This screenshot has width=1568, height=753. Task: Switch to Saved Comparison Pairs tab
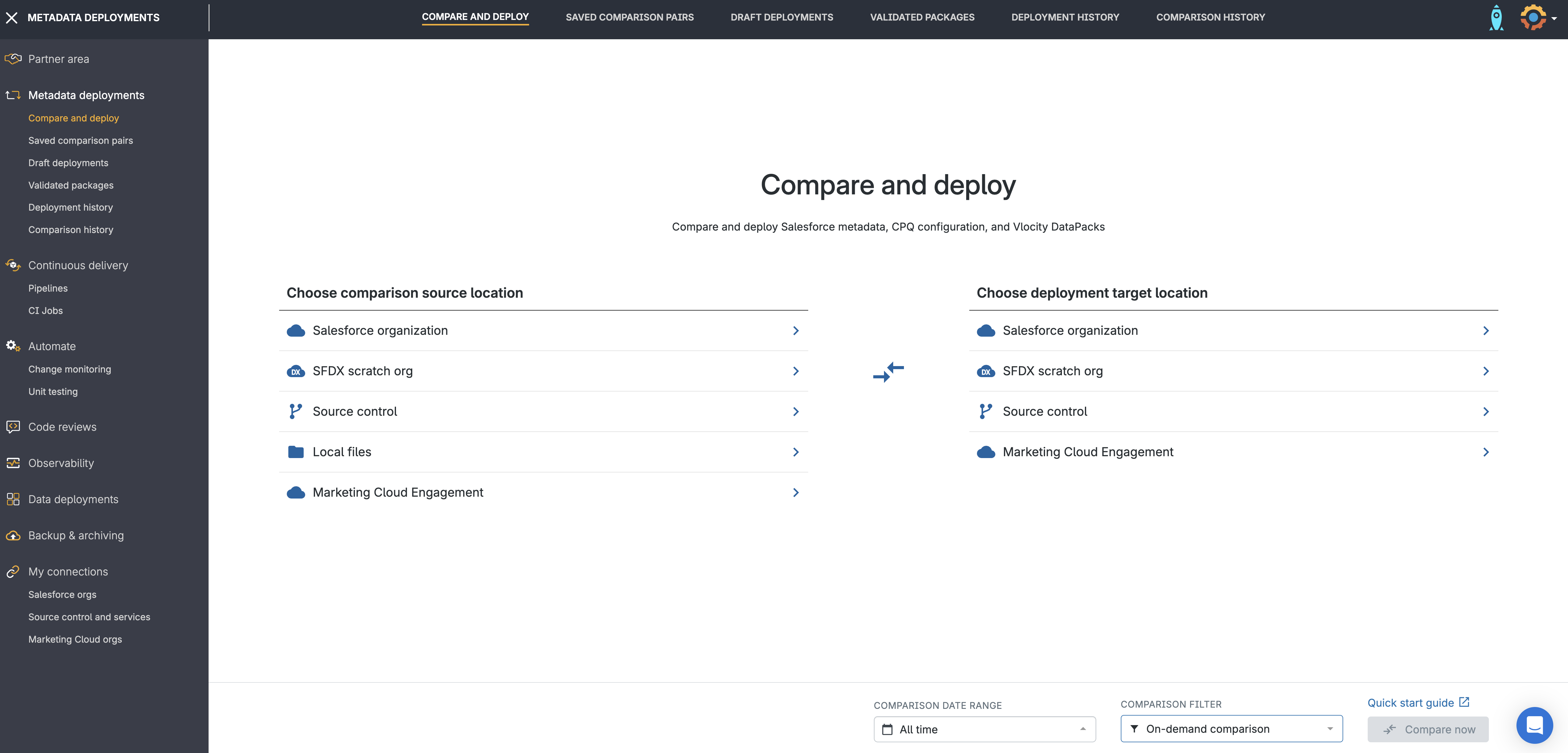click(x=629, y=18)
